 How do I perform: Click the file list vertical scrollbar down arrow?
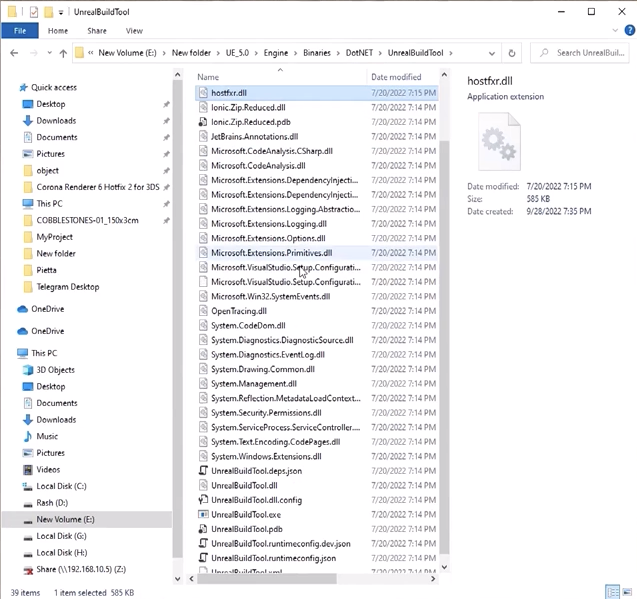[444, 567]
